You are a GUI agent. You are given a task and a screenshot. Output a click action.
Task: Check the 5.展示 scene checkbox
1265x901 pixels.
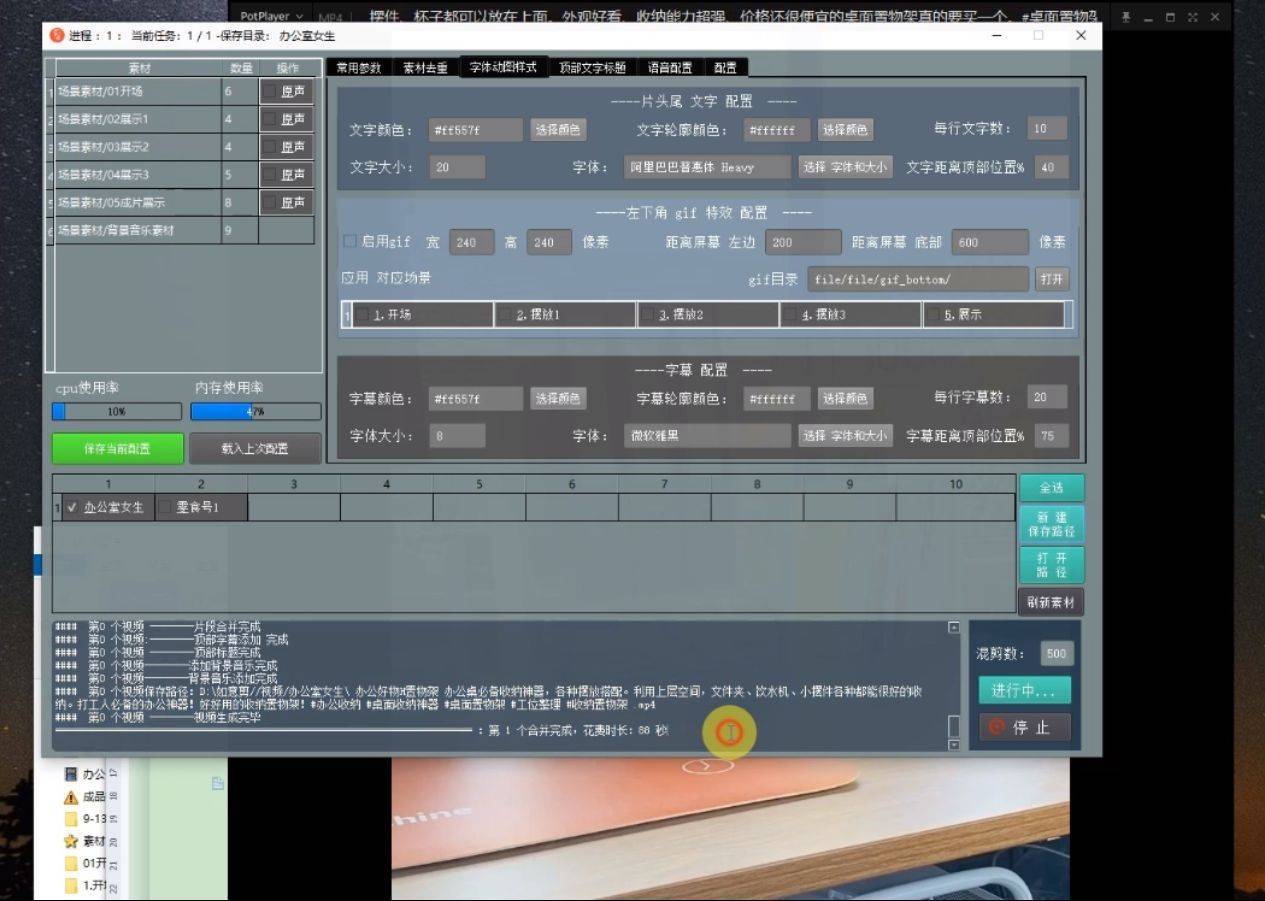[x=934, y=314]
